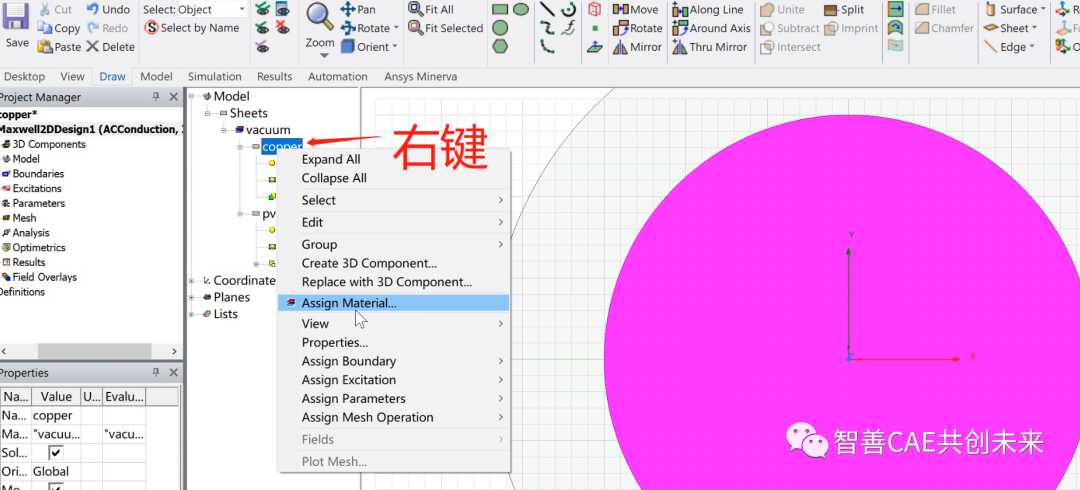Open the Sheet dropdown
1080x490 pixels.
[1034, 28]
